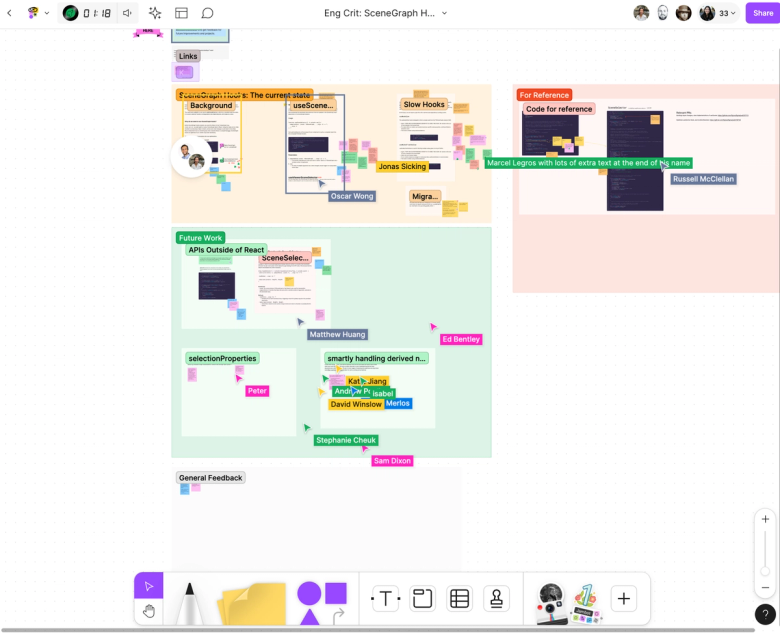Image resolution: width=780 pixels, height=633 pixels.
Task: Select the Table tool
Action: click(459, 599)
